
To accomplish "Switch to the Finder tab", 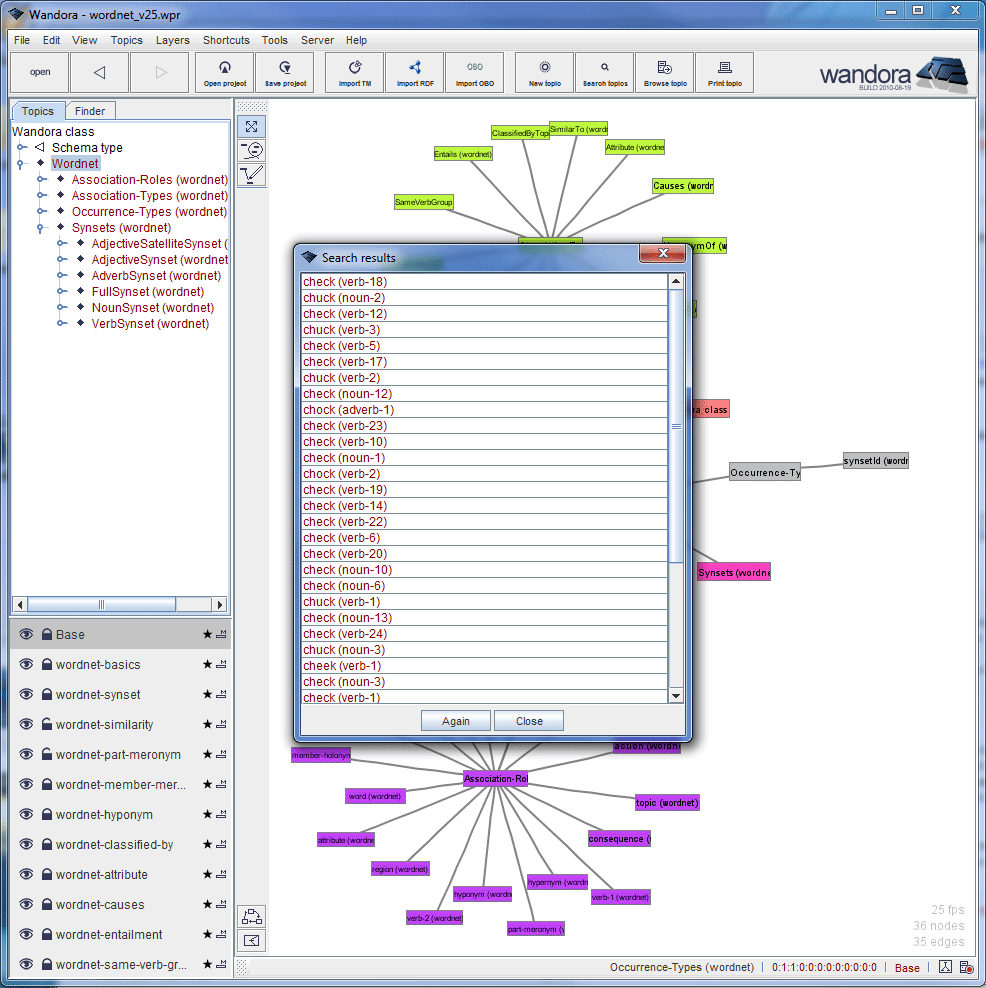I will point(90,110).
